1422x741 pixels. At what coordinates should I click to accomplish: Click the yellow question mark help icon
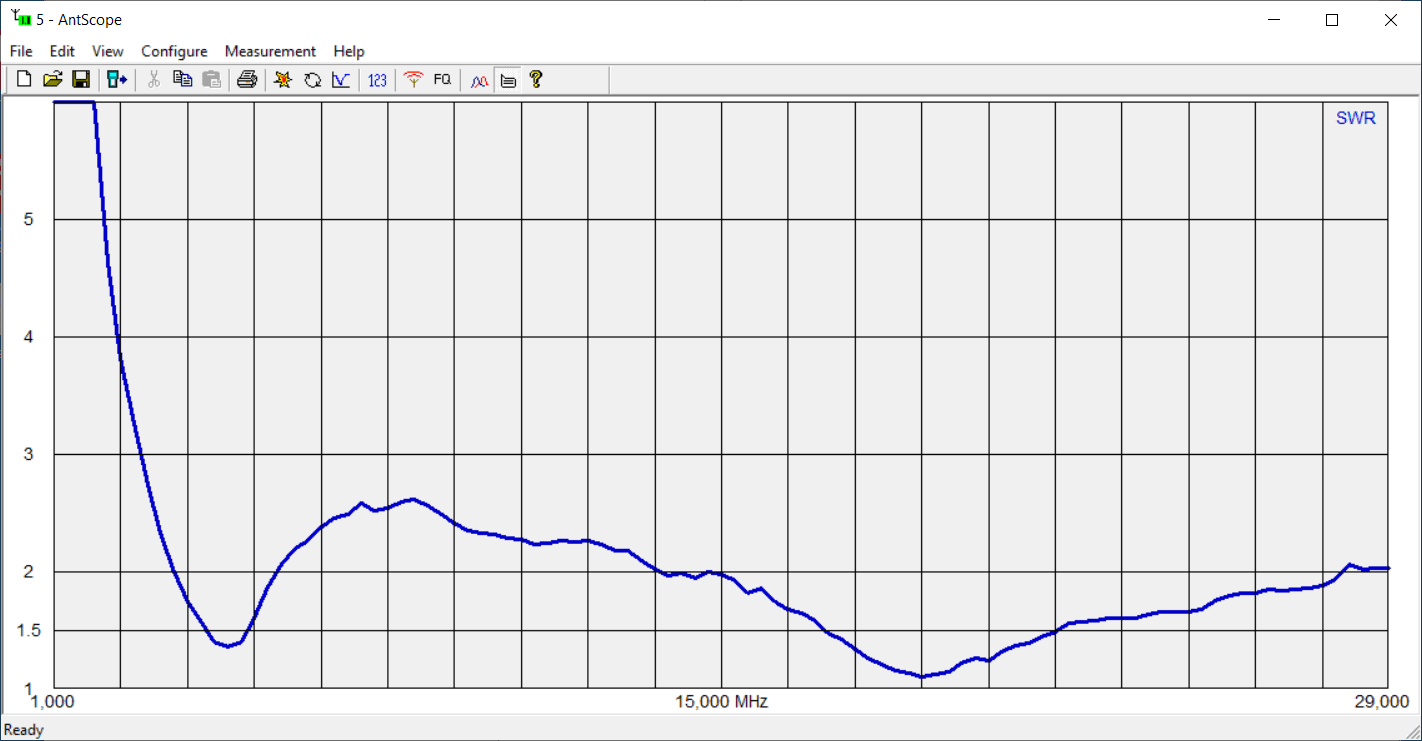tap(536, 80)
